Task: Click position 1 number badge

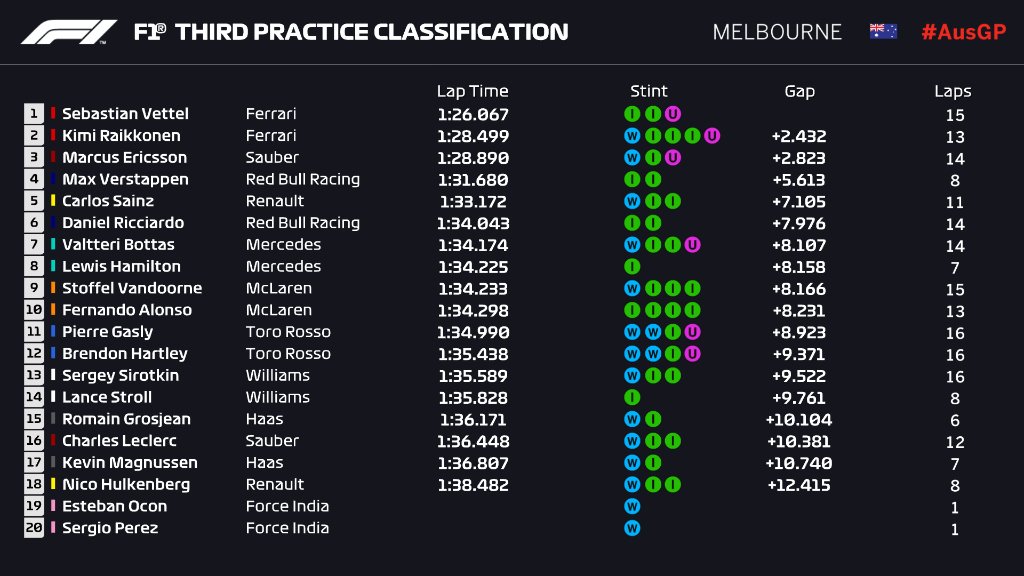Action: (x=34, y=114)
